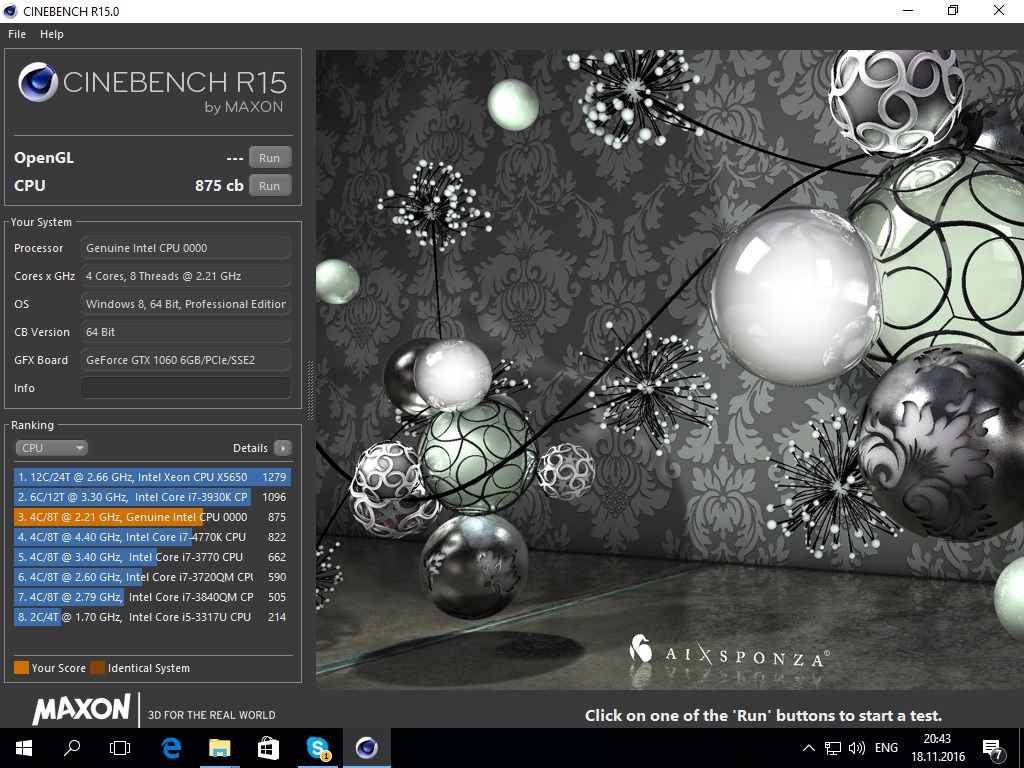Viewport: 1024px width, 768px height.
Task: Click the MAXON logo at bottom
Action: (x=82, y=709)
